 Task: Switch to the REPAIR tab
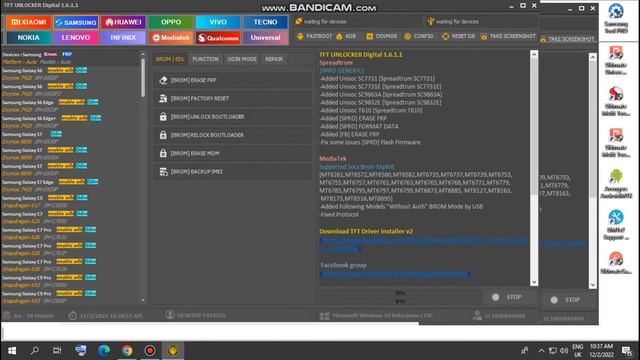point(273,59)
